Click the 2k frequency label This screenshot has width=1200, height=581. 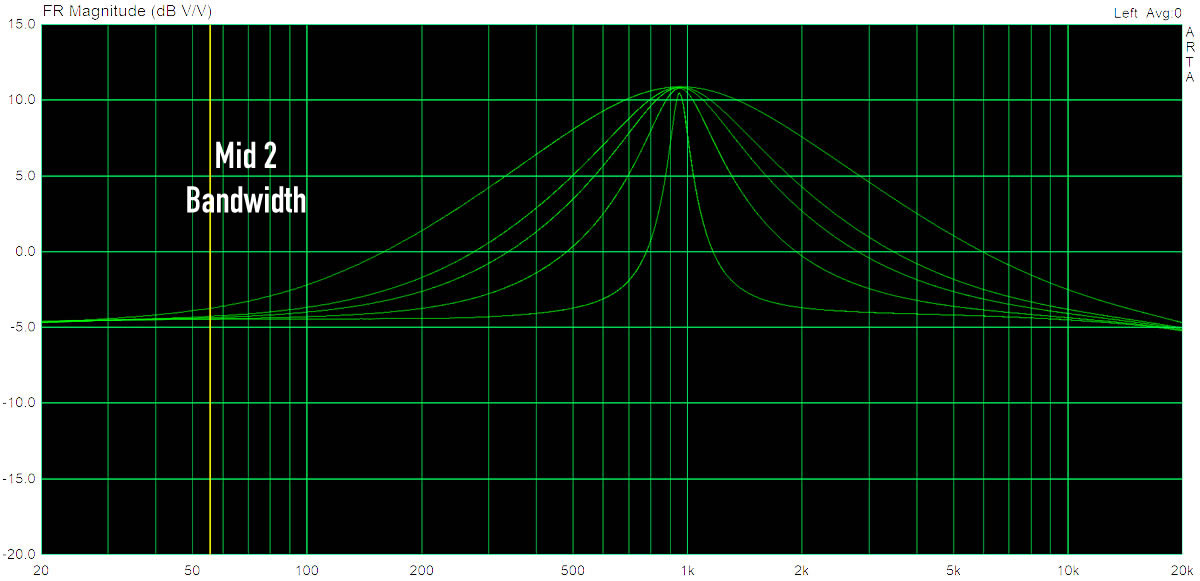pos(802,570)
